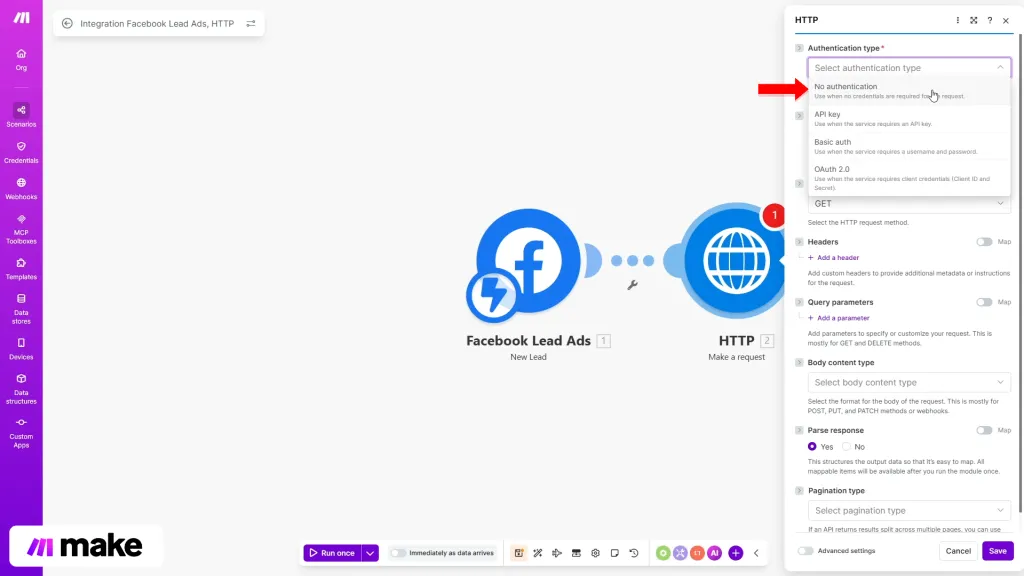Open Templates in the sidebar
The height and width of the screenshot is (576, 1024).
[x=21, y=268]
